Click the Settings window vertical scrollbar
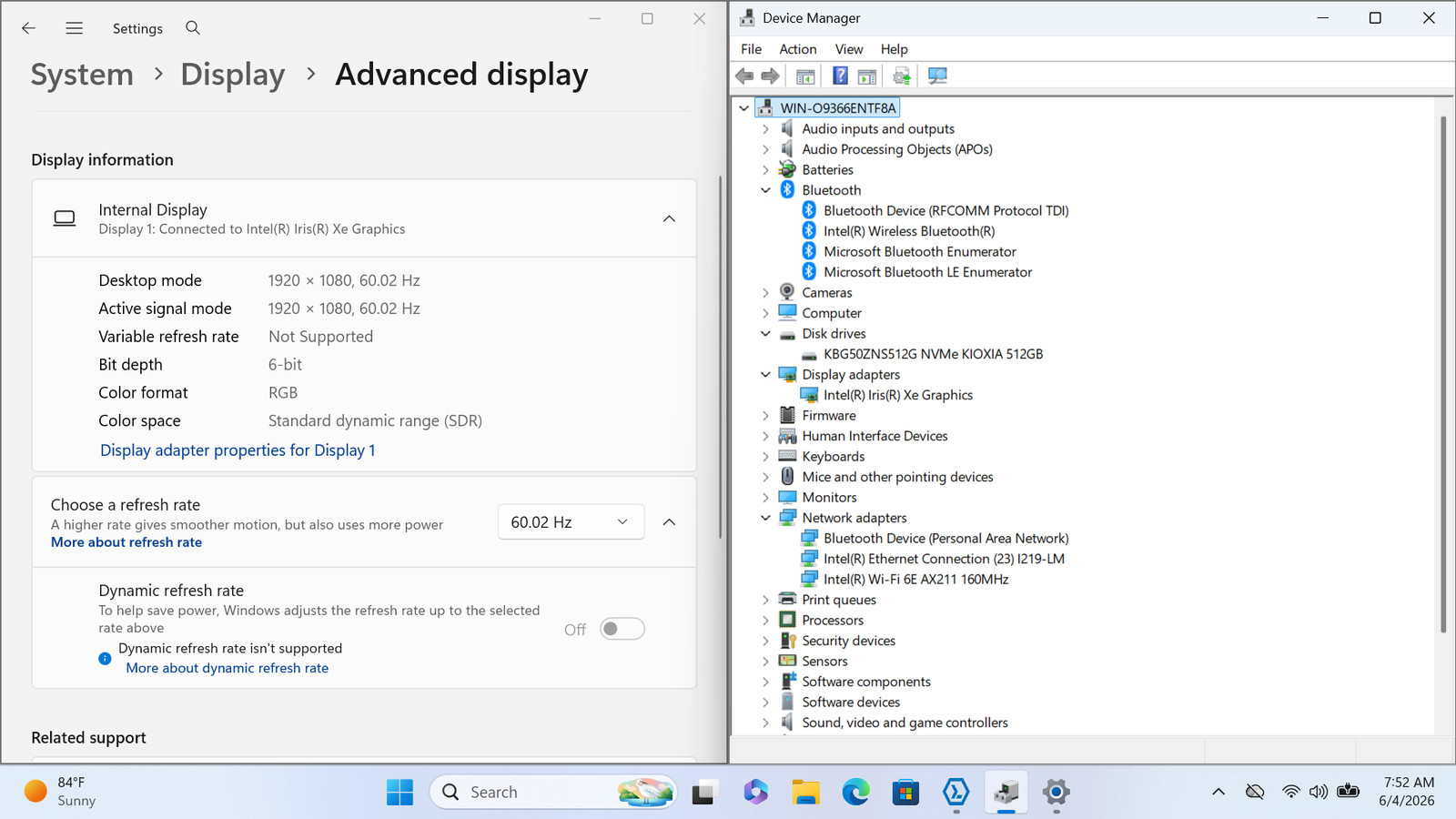 pos(721,355)
